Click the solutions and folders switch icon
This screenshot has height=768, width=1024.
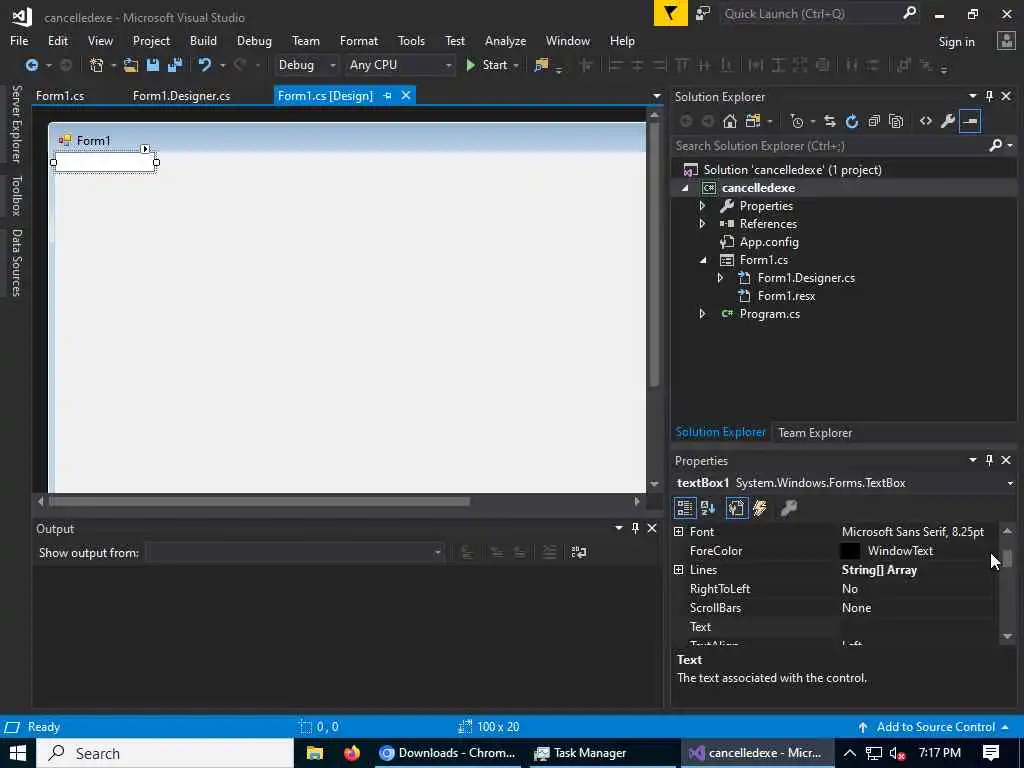(x=753, y=121)
